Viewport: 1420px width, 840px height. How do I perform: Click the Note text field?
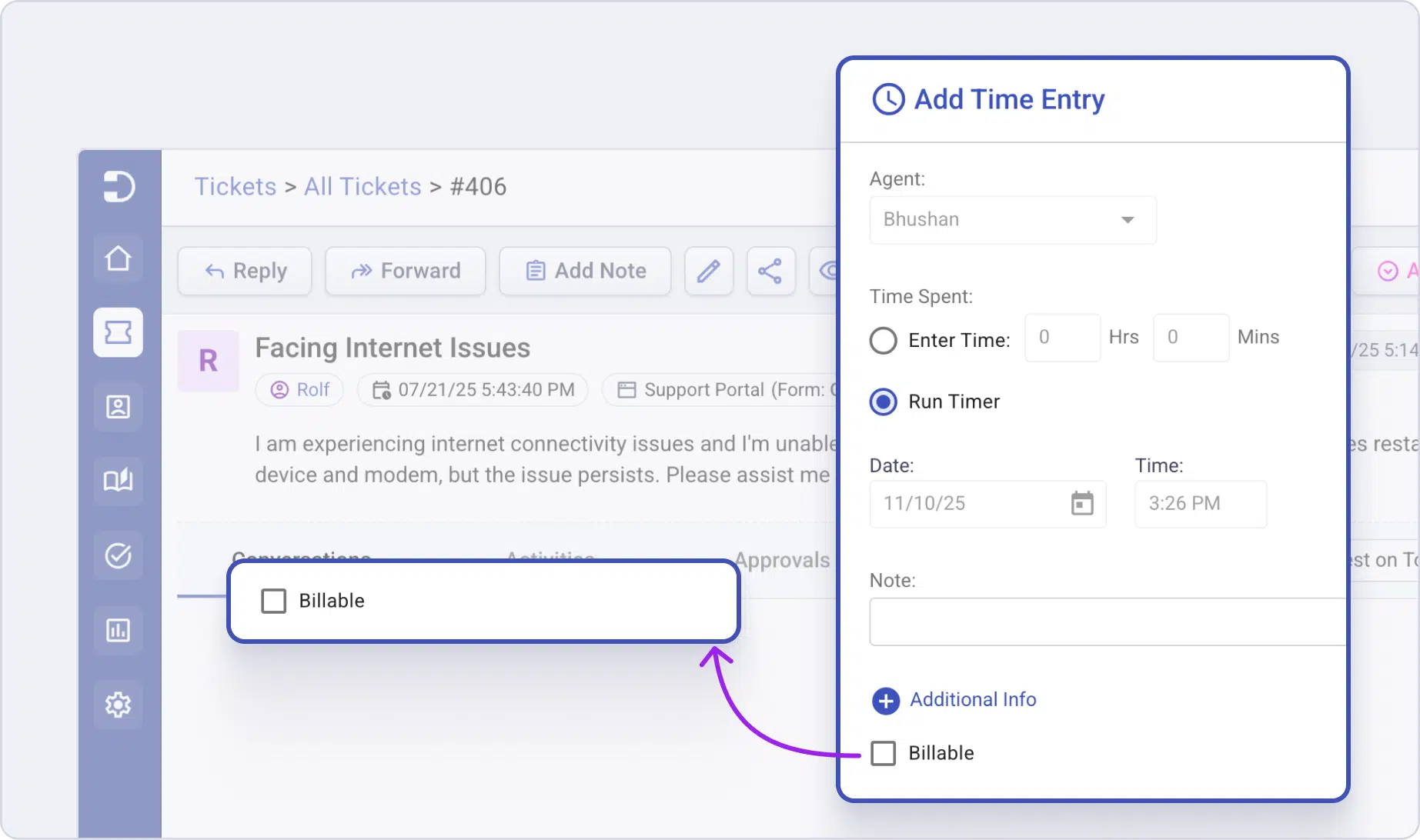point(1107,622)
